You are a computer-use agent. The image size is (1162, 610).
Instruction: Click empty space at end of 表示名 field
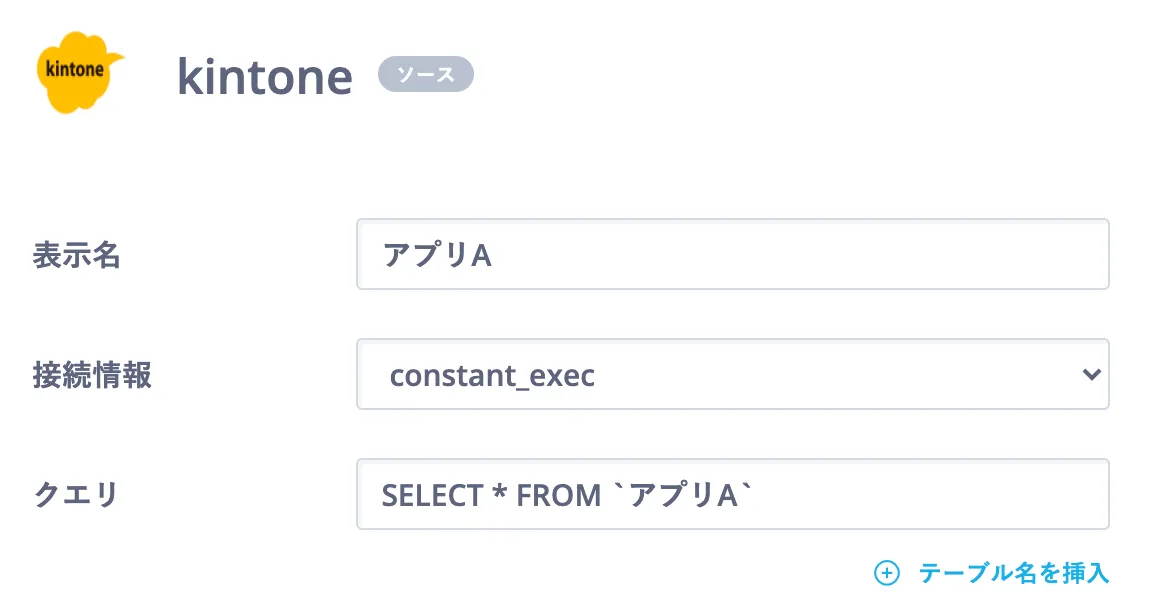pyautogui.click(x=850, y=255)
